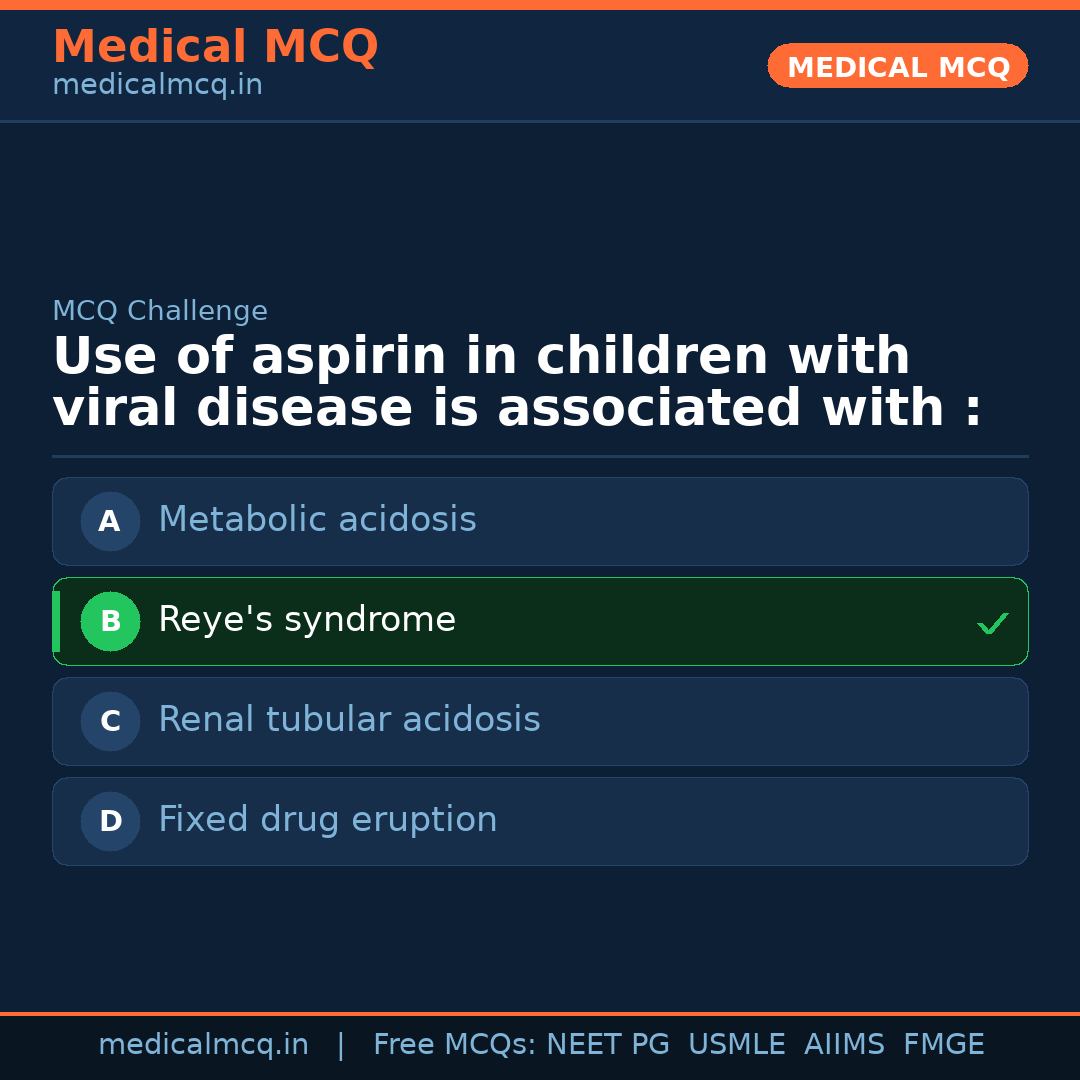
Task: Click the green bar beside option B
Action: [56, 621]
